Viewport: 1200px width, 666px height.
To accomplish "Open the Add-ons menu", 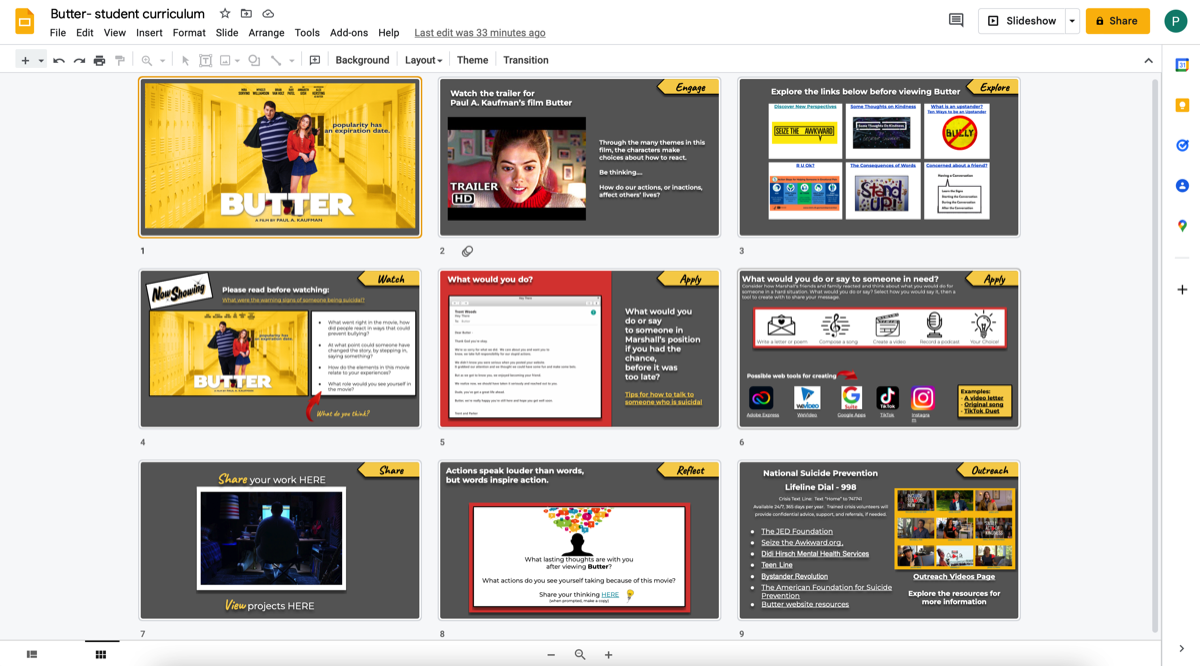I will pyautogui.click(x=349, y=33).
